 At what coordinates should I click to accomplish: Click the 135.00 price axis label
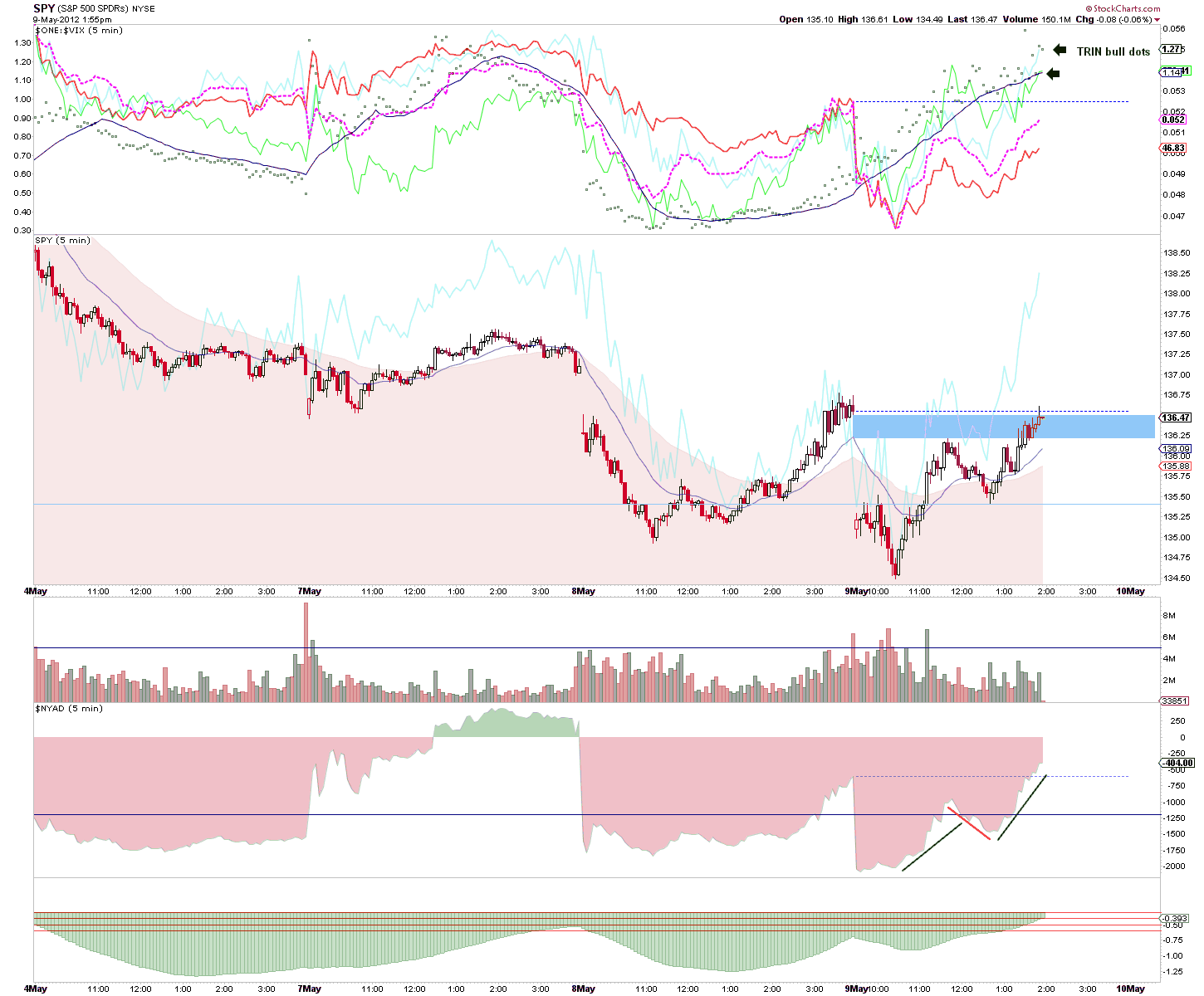(x=1176, y=538)
